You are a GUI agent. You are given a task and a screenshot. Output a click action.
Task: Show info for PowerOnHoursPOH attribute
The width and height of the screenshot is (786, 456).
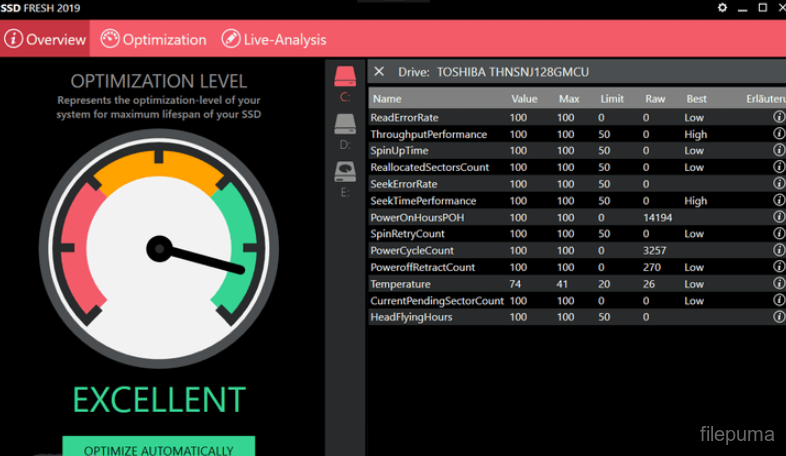[778, 217]
